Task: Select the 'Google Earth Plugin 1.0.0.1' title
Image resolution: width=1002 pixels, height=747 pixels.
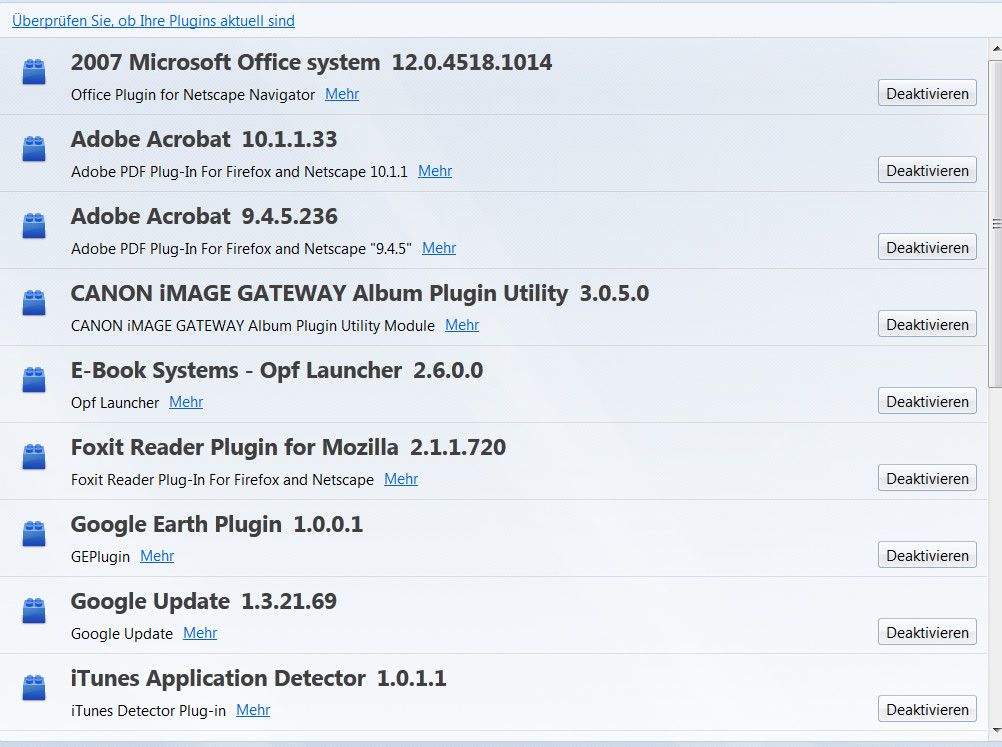Action: 217,524
